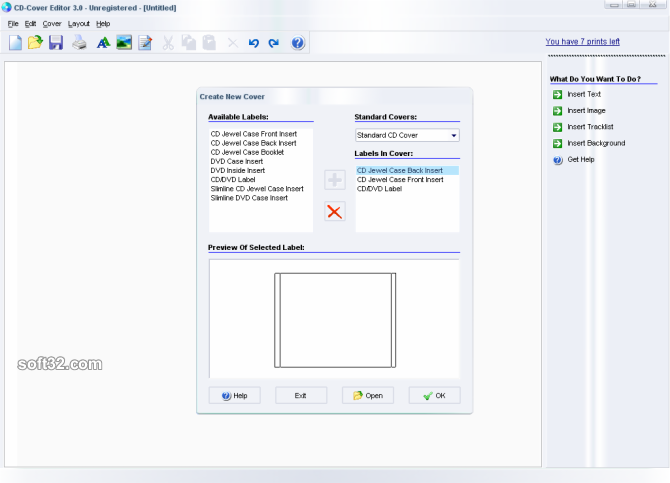The height and width of the screenshot is (483, 670).
Task: Insert text using the A toolbar icon
Action: (x=103, y=43)
